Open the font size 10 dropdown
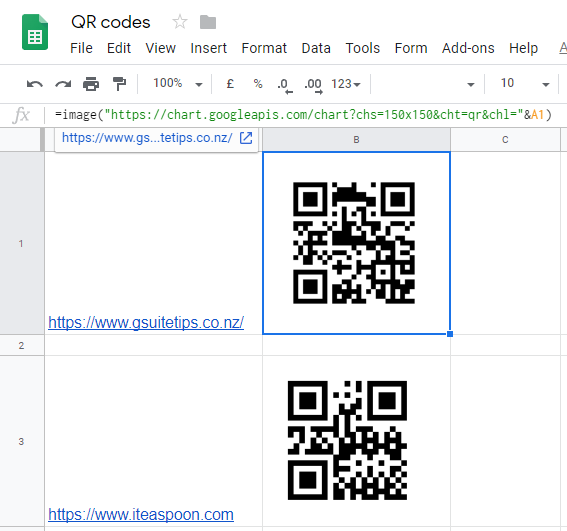 pyautogui.click(x=524, y=84)
